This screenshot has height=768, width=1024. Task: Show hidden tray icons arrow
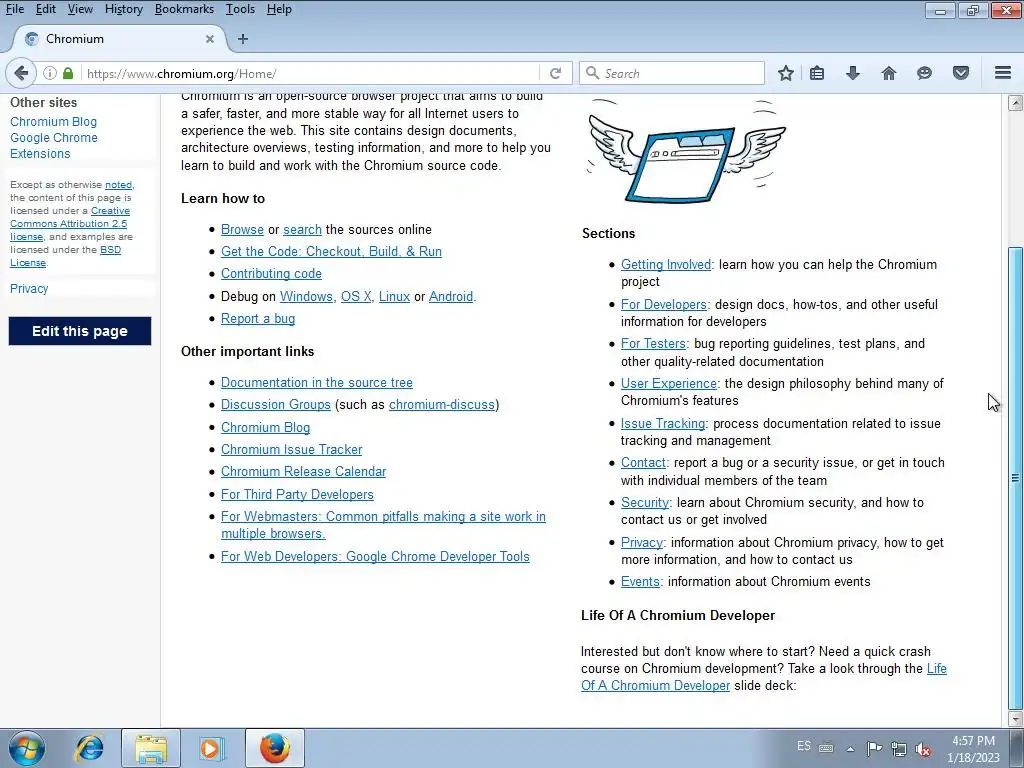850,749
